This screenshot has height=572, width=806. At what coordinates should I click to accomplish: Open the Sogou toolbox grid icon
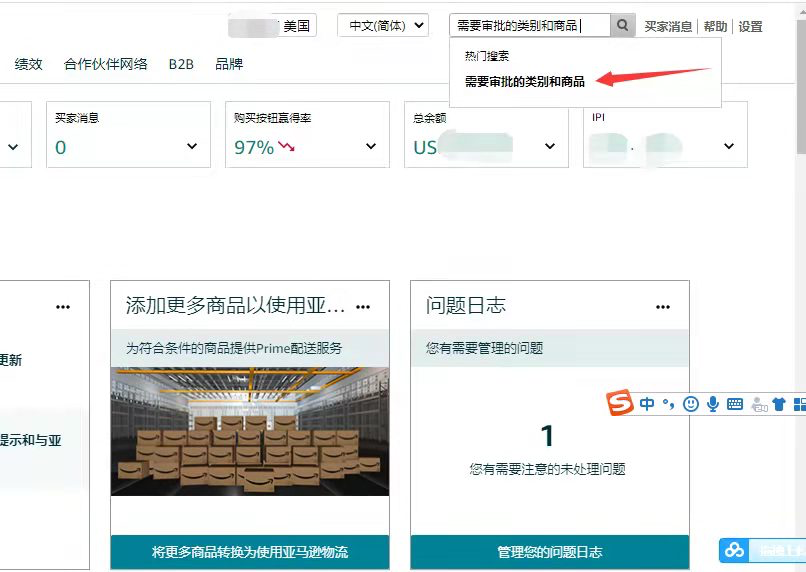click(800, 404)
